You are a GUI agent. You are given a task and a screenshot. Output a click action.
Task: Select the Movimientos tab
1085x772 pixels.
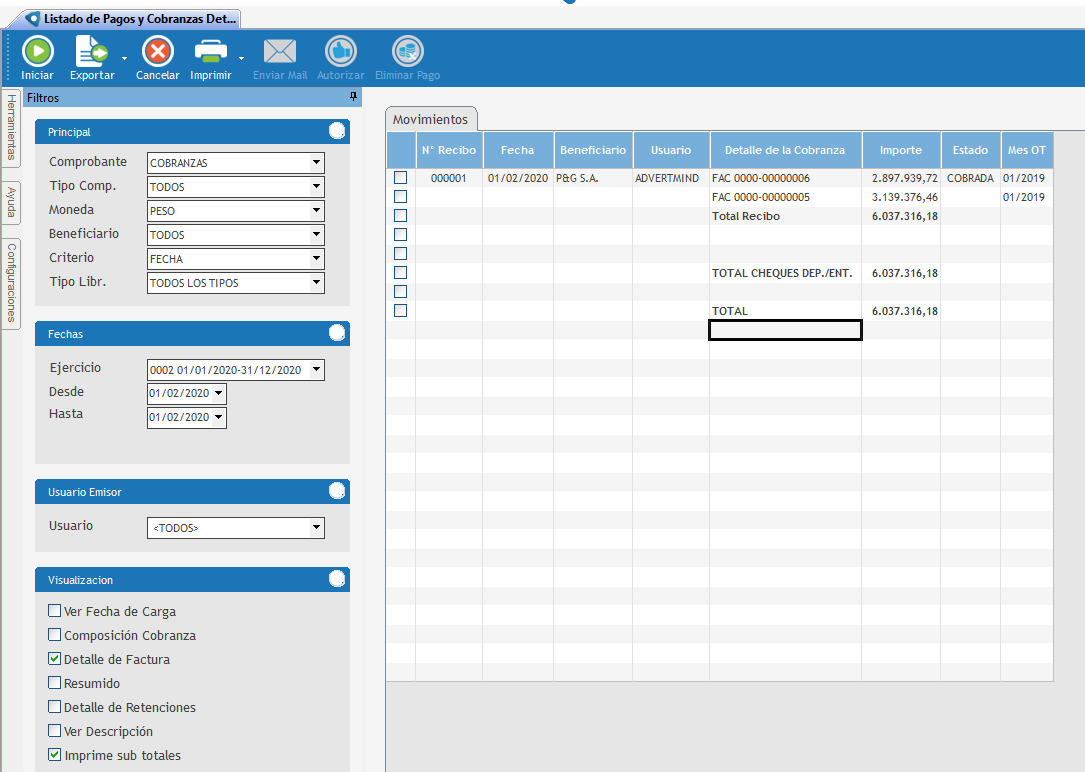430,119
